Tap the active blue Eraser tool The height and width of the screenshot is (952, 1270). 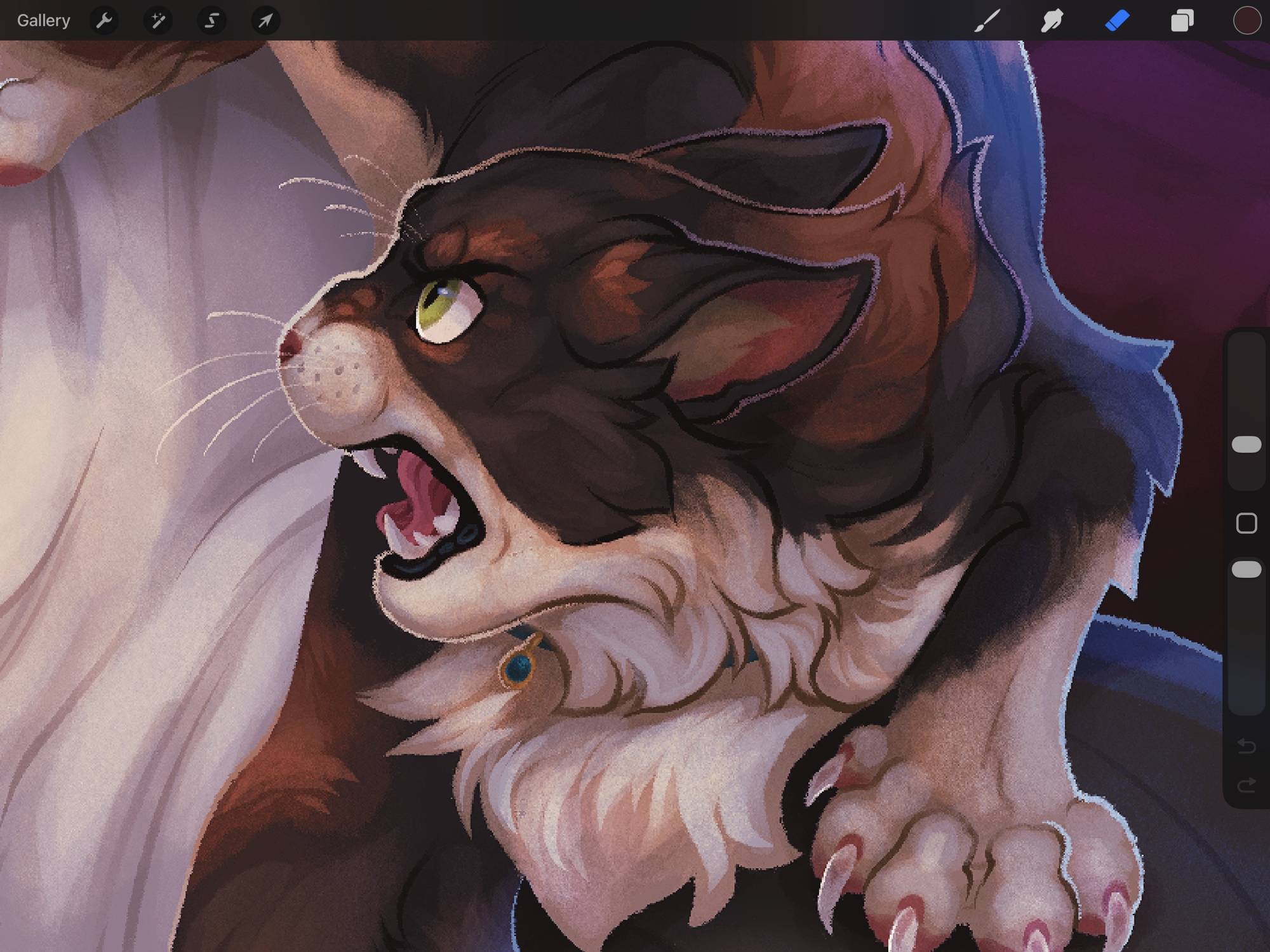point(1117,20)
